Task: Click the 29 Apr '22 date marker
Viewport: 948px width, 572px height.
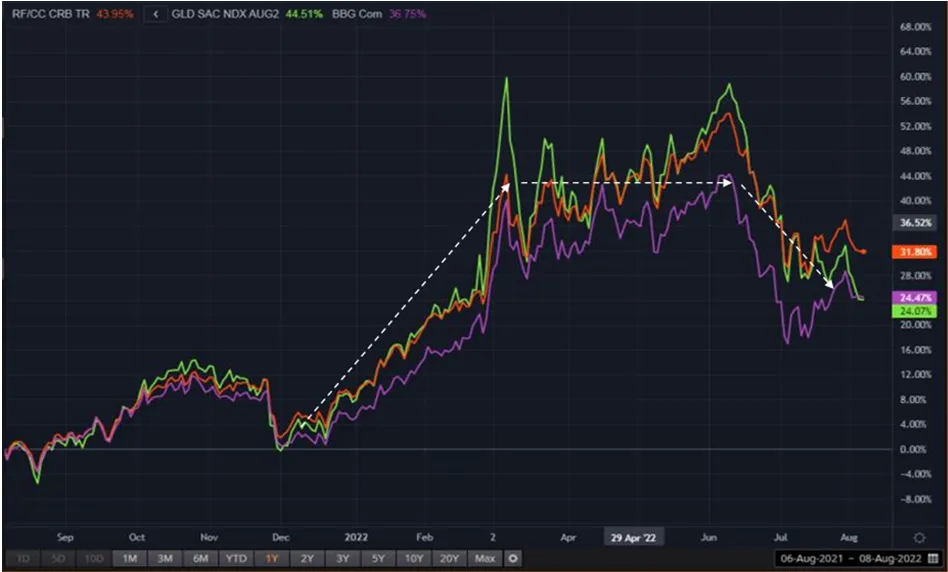Action: click(633, 537)
